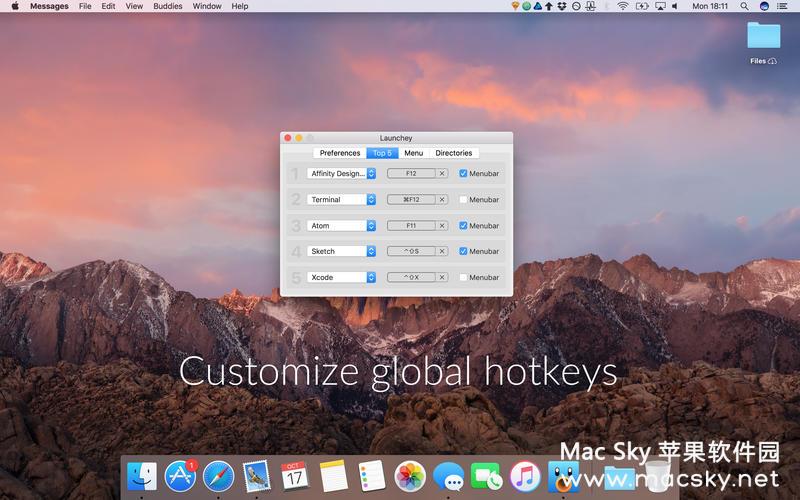The image size is (800, 500).
Task: Open the Files folder on desktop
Action: pos(763,43)
